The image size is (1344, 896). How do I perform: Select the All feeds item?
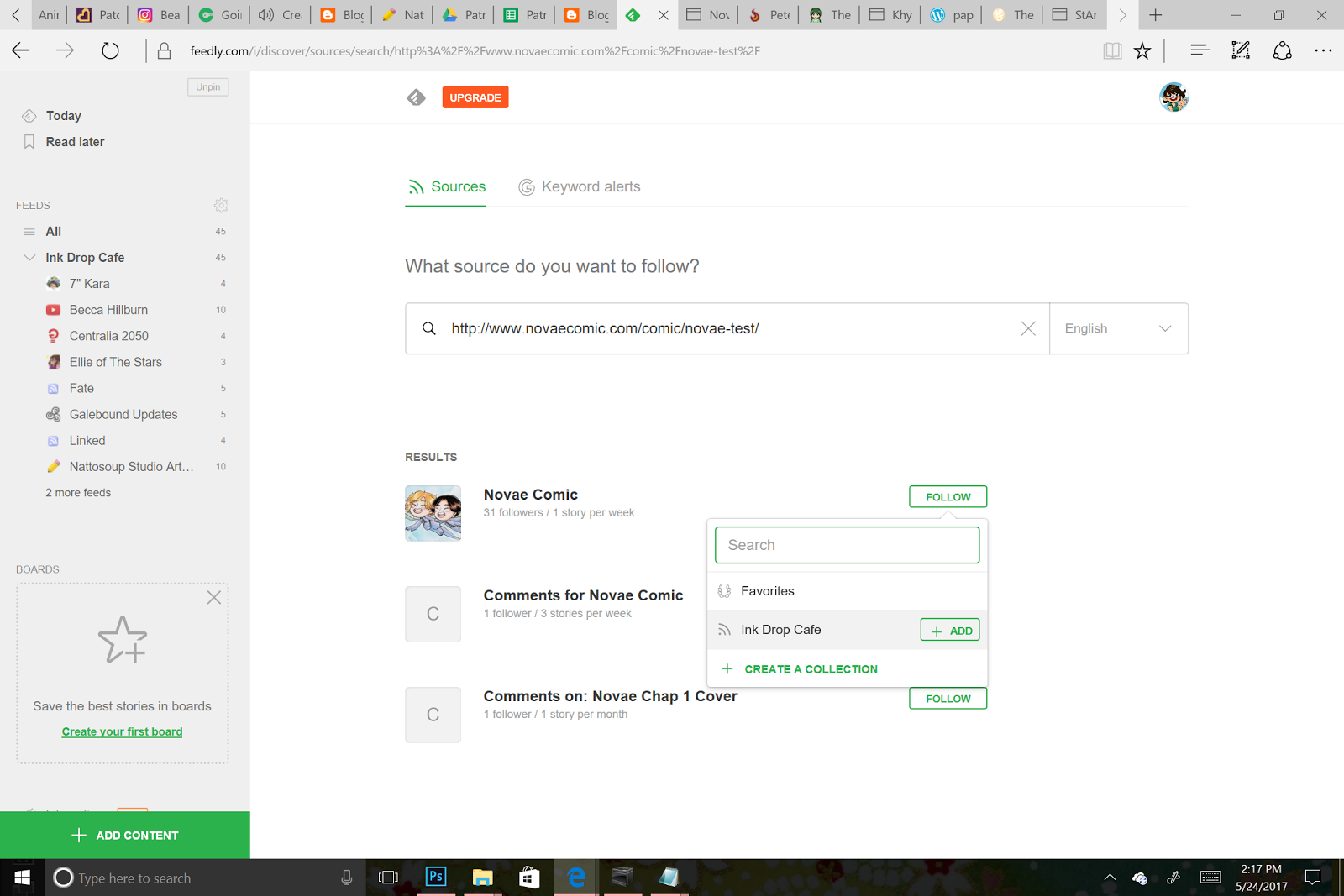tap(54, 231)
